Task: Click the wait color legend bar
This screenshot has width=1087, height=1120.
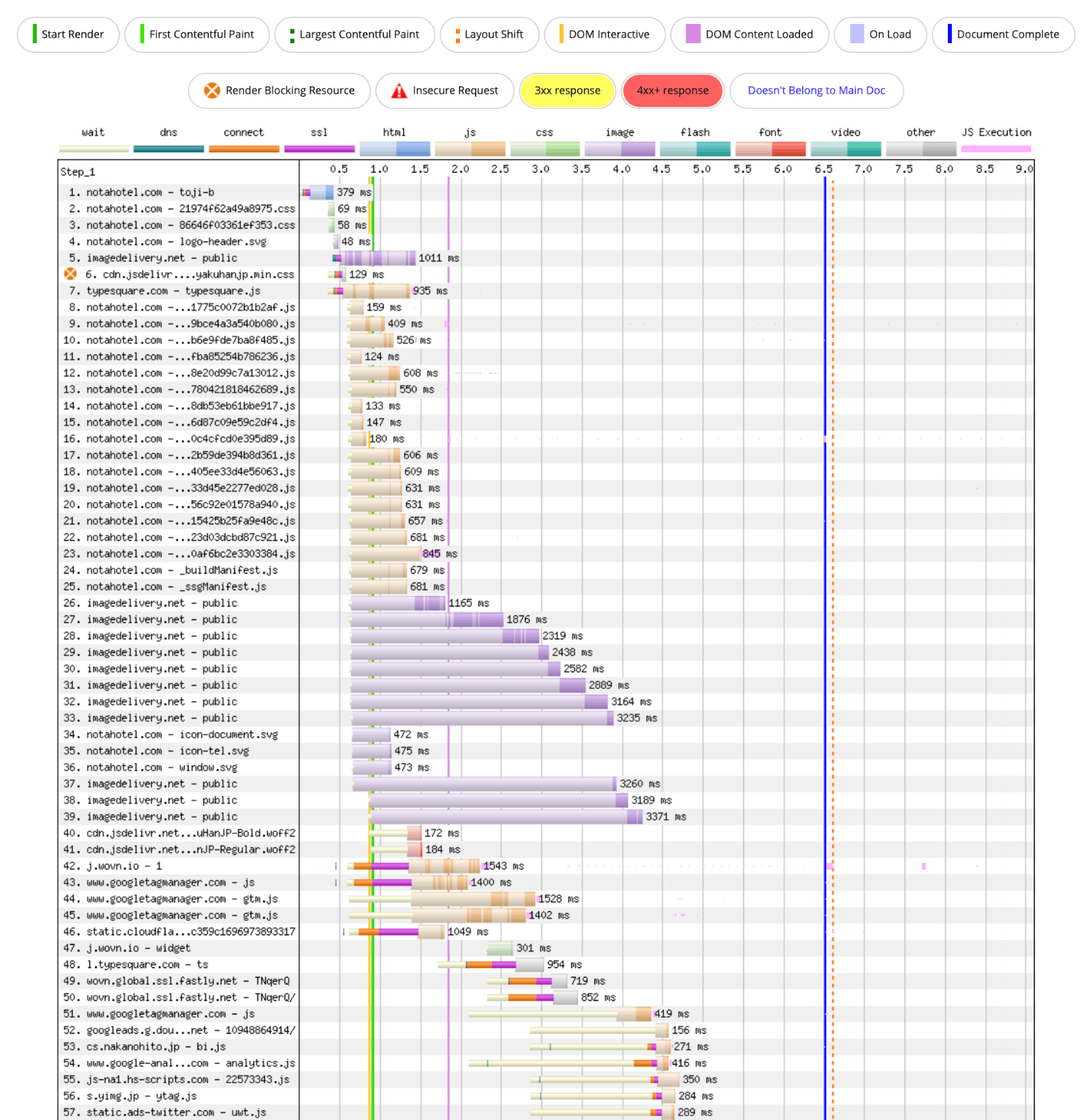Action: tap(94, 149)
